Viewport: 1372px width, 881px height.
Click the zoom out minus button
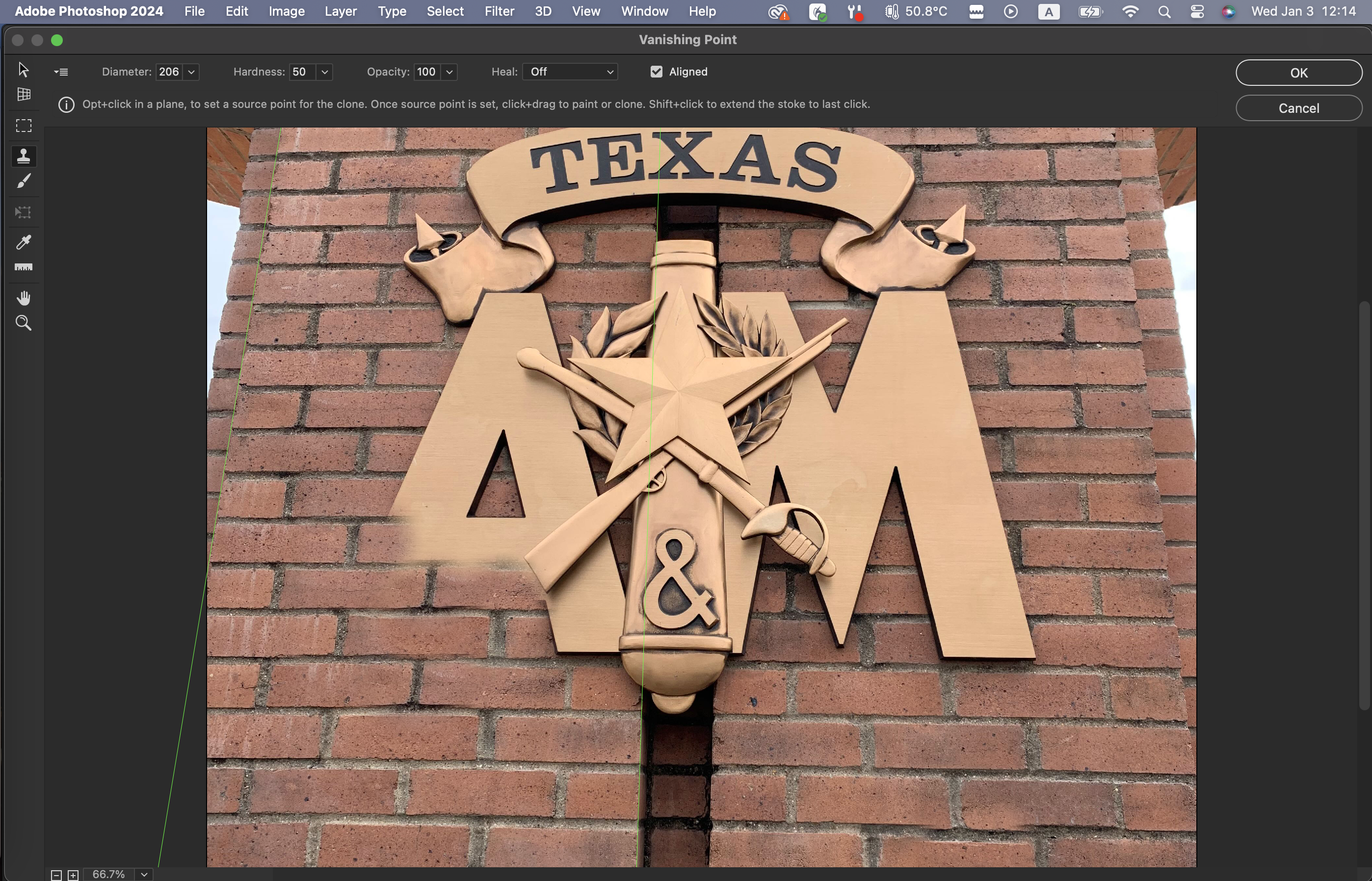[x=56, y=875]
